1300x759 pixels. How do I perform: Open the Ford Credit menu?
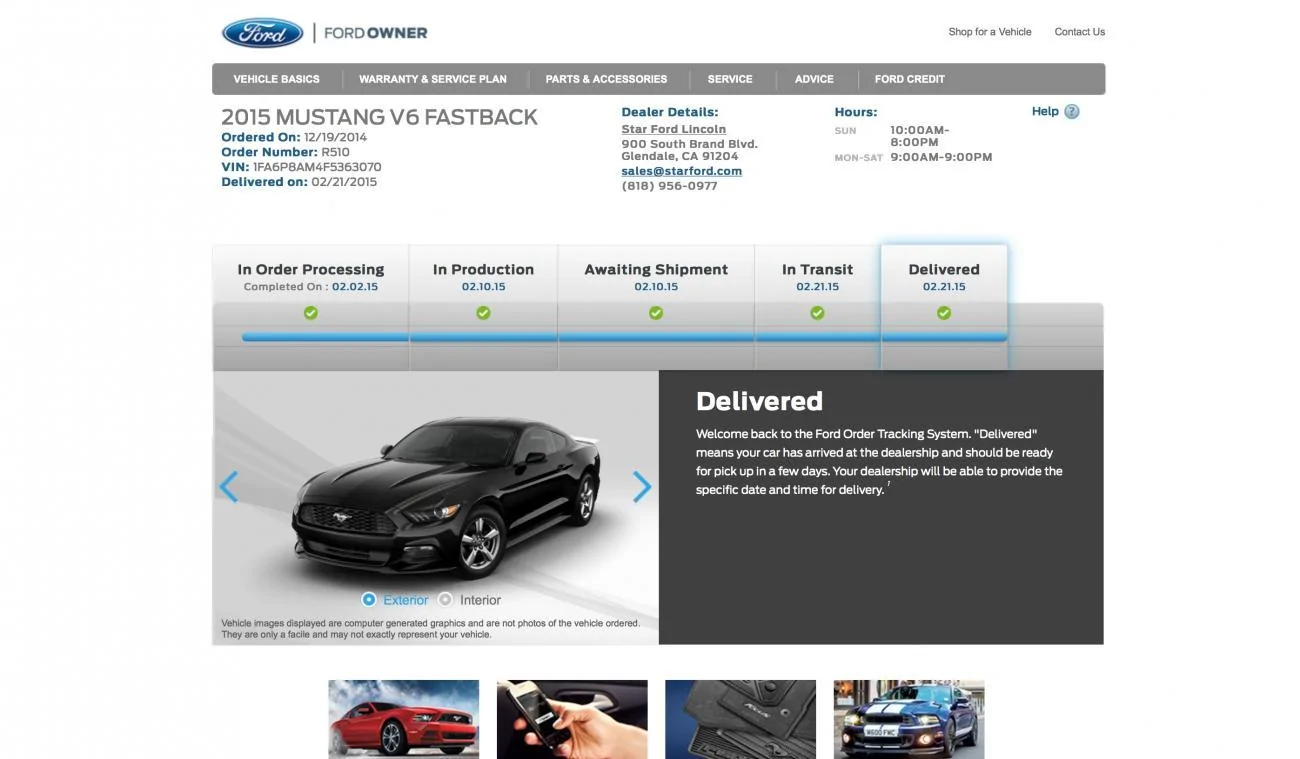[910, 79]
